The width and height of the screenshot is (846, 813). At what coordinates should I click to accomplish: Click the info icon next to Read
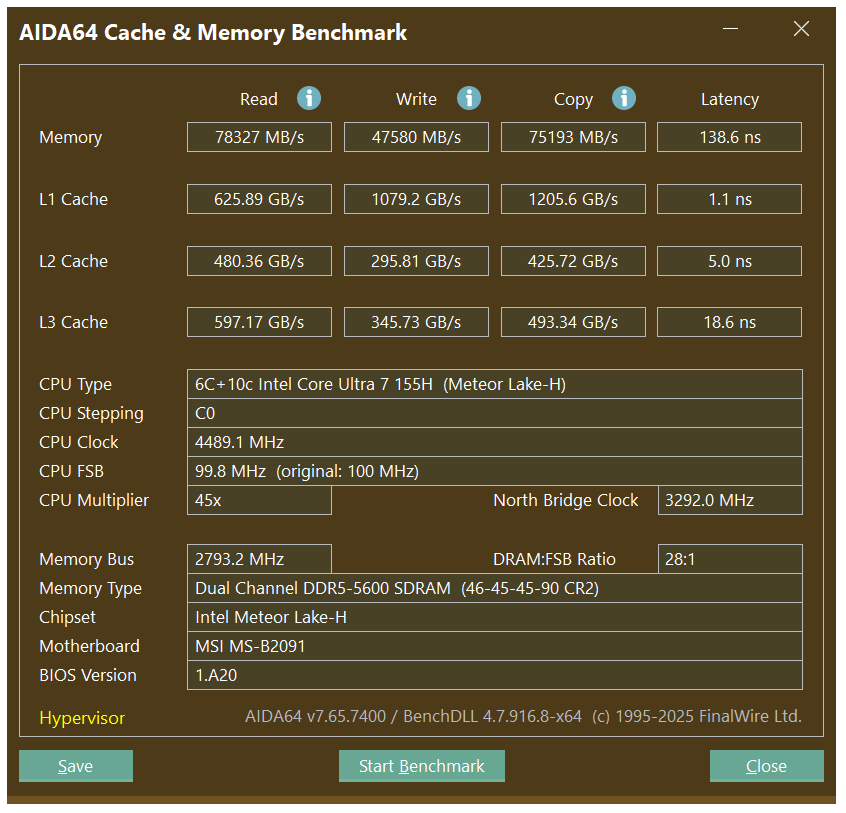309,99
